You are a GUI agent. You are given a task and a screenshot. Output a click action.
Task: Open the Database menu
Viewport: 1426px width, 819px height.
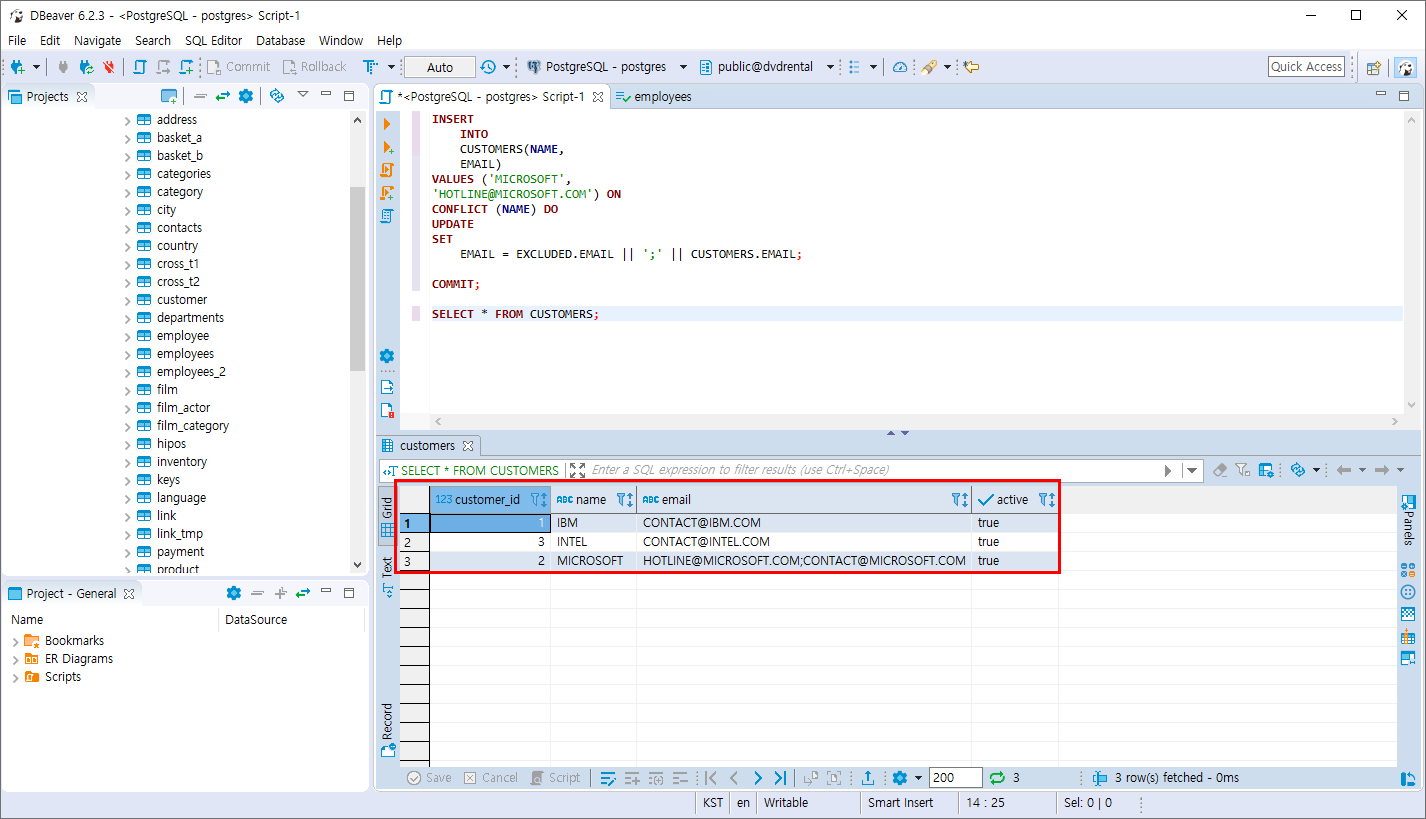(280, 40)
